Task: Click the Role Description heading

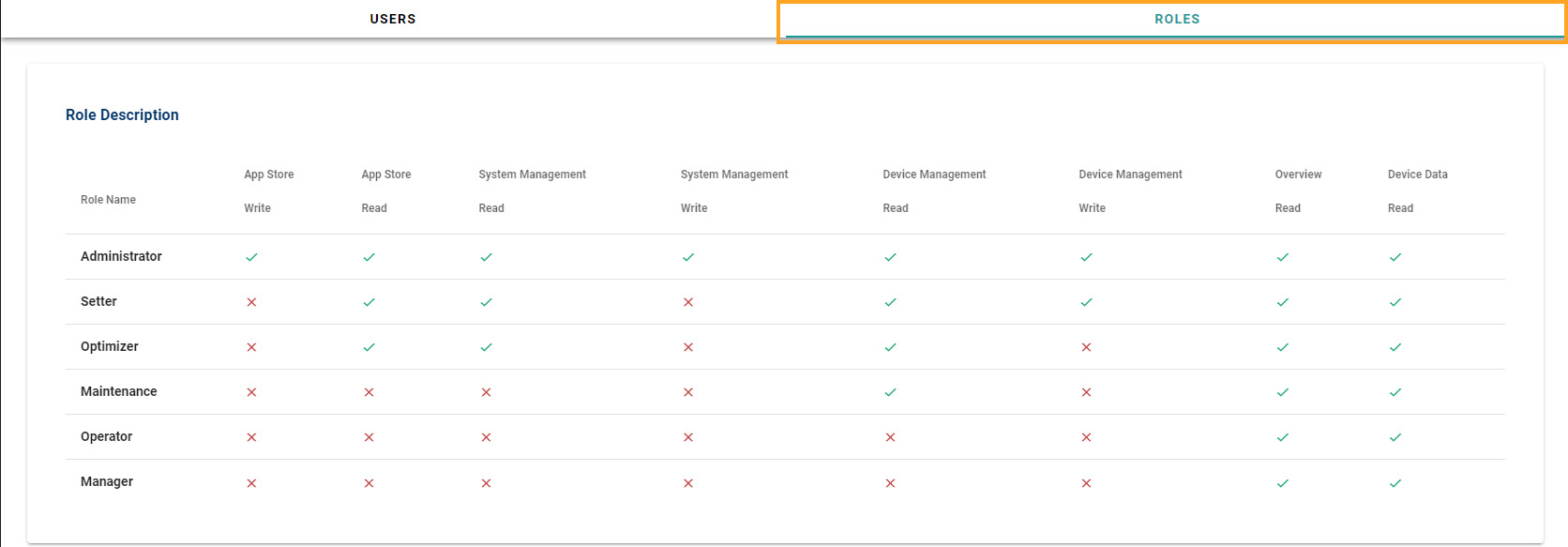Action: coord(122,114)
